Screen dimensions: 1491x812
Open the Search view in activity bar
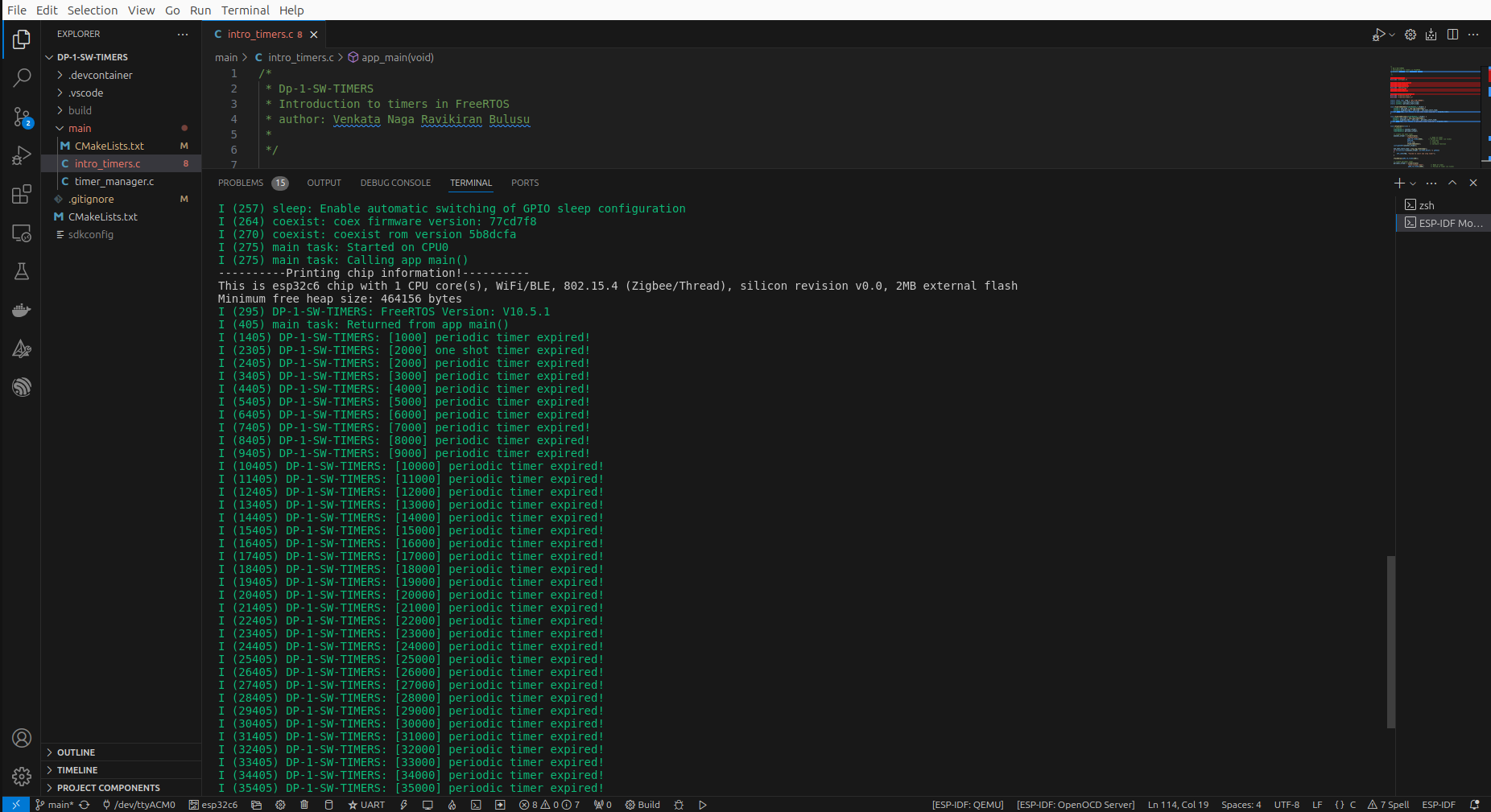click(x=22, y=77)
